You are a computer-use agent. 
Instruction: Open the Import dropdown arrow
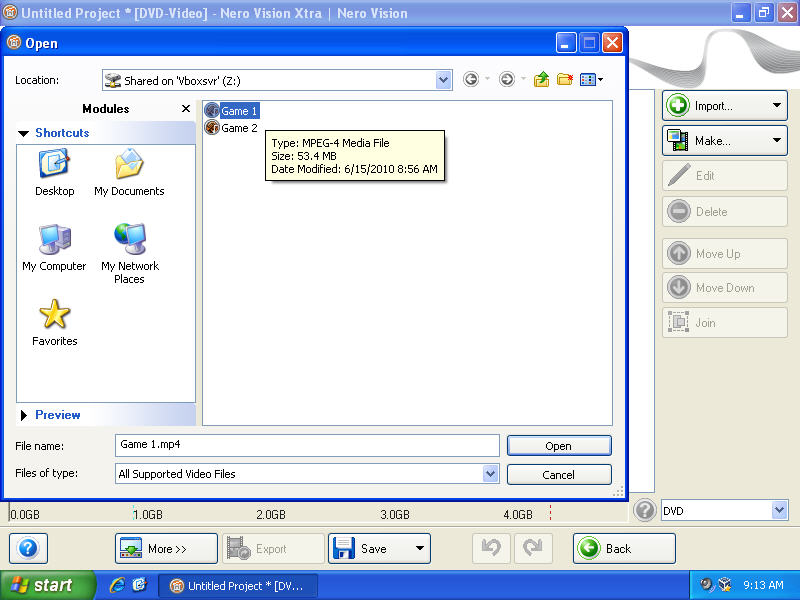(x=777, y=106)
